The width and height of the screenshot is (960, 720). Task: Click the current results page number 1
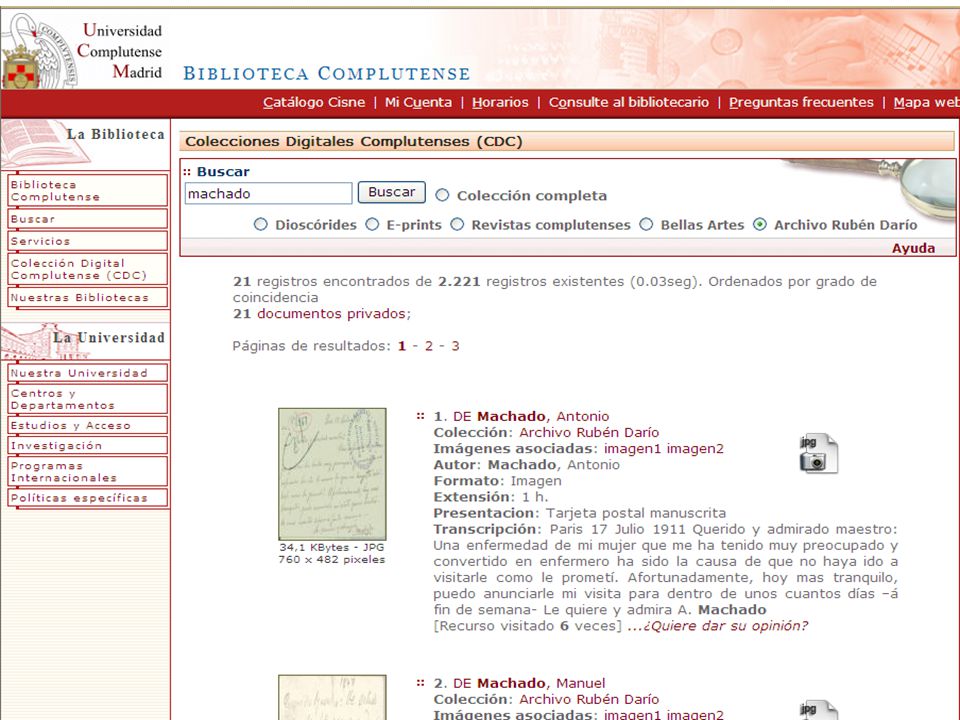tap(402, 346)
